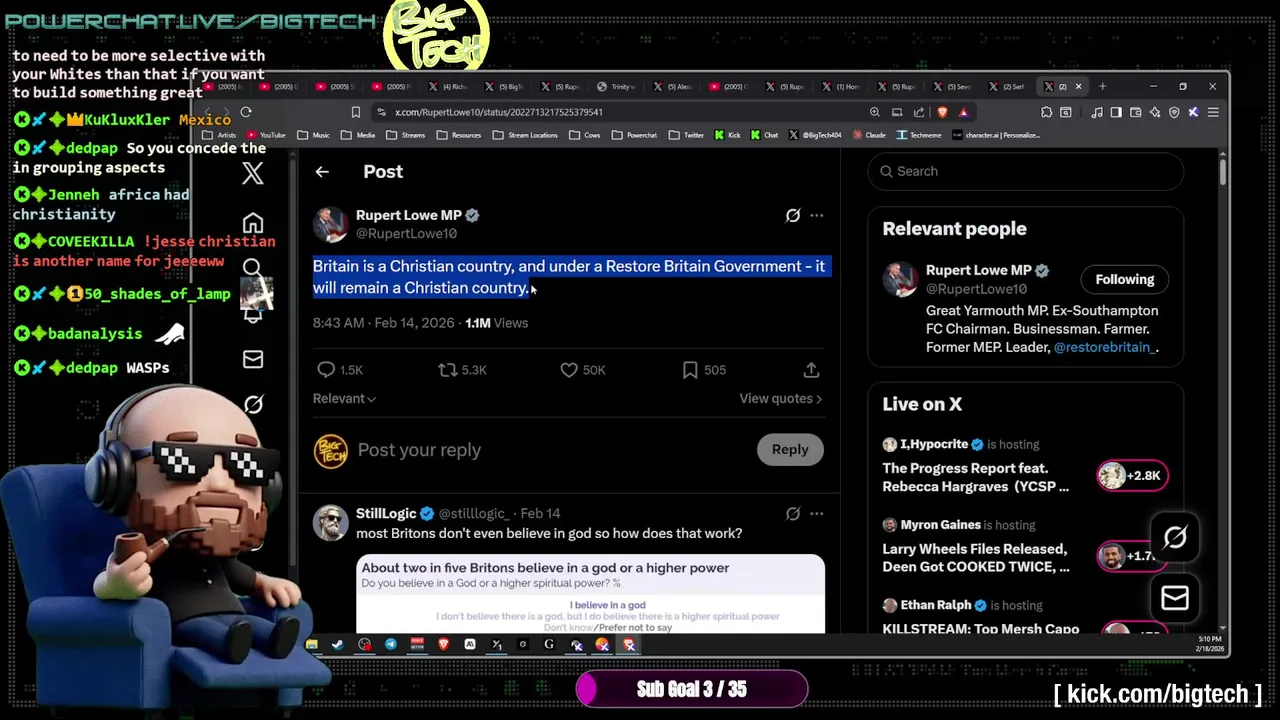The image size is (1280, 720).
Task: Open the Artists bookmarks folder
Action: [x=220, y=135]
